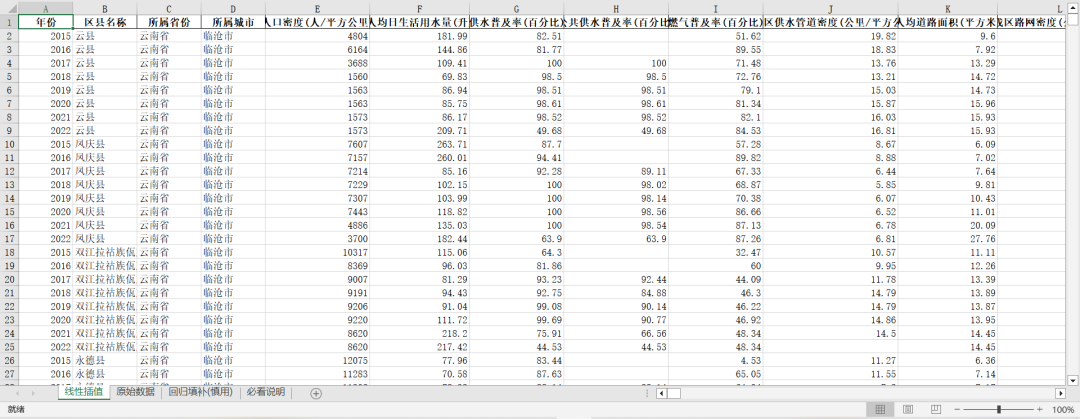Select cell with value 19.82

[831, 36]
